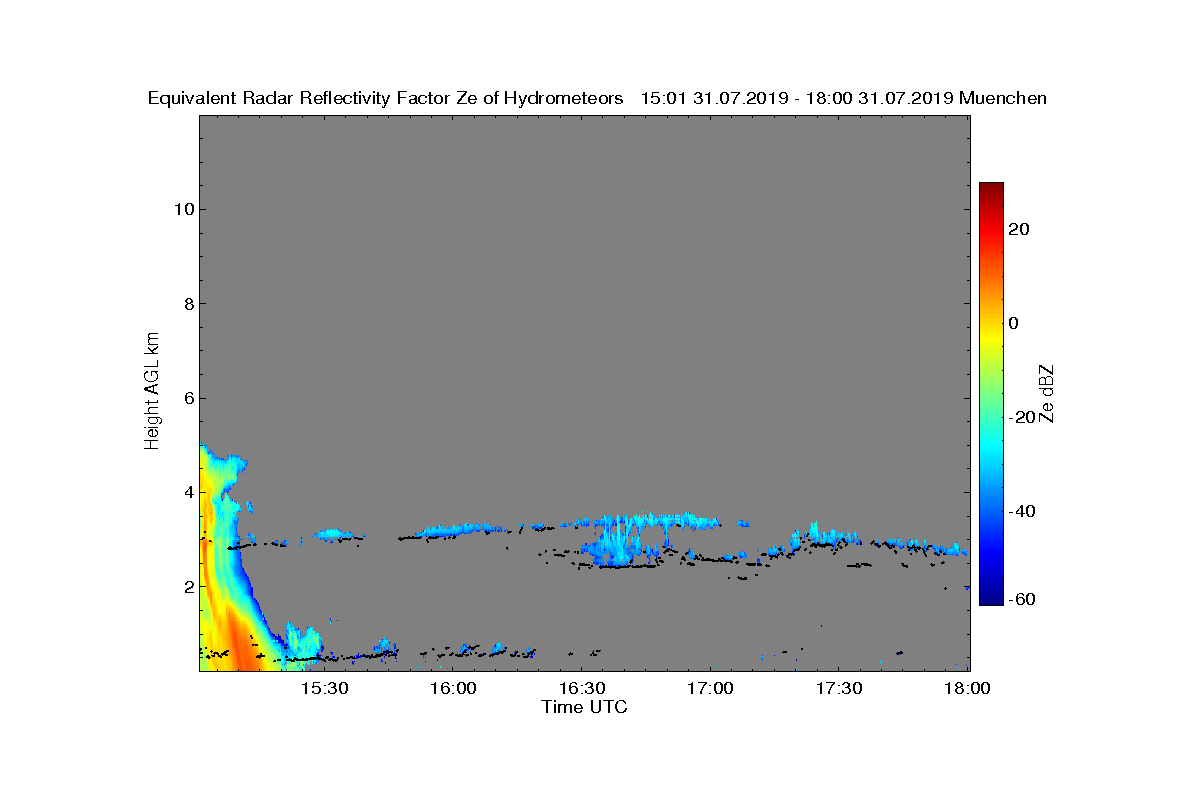This screenshot has width=1200, height=800.
Task: Click the 16:30 time tick label
Action: 583,688
